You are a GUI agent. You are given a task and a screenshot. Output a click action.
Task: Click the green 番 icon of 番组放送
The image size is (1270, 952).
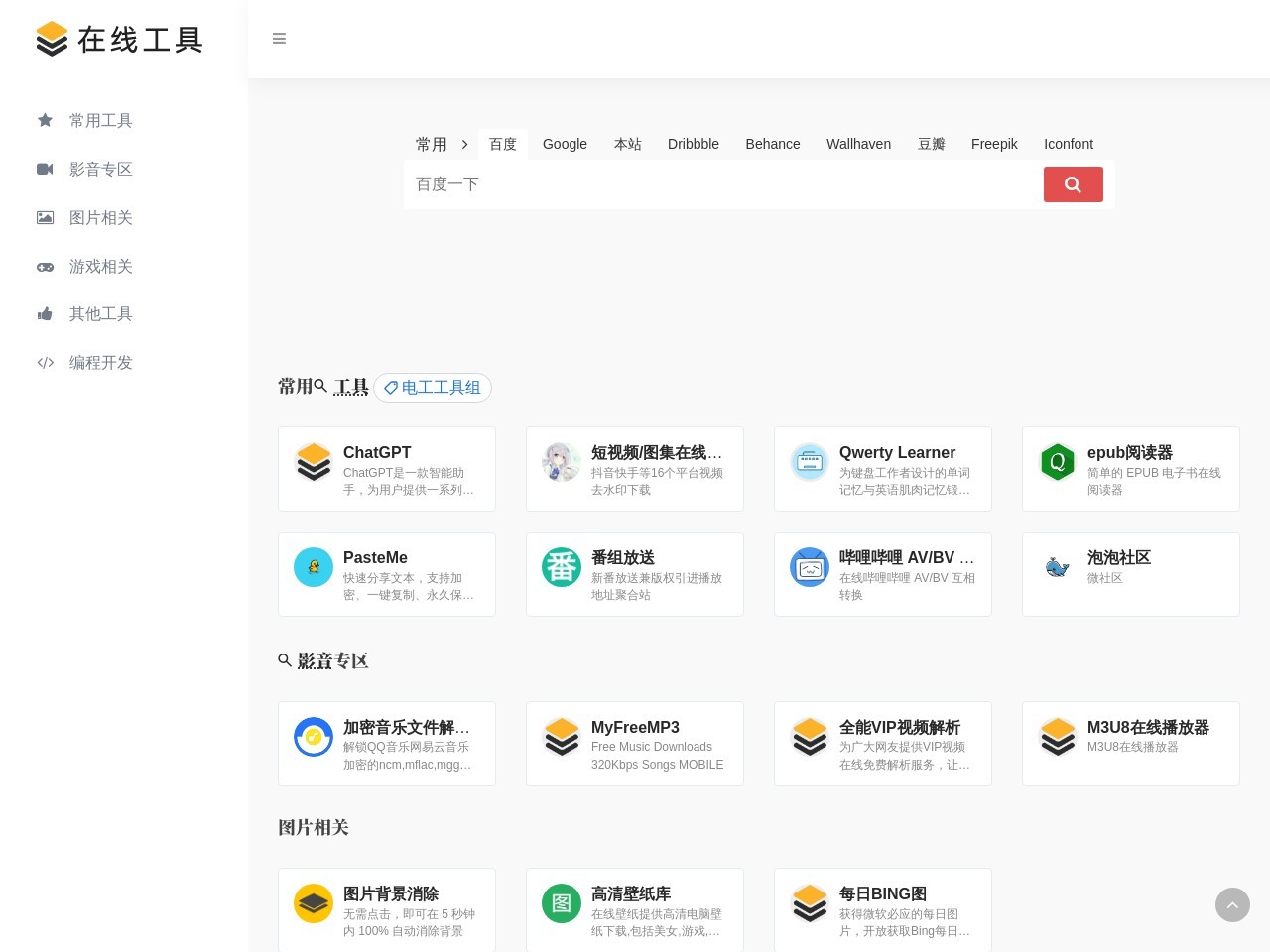tap(562, 567)
